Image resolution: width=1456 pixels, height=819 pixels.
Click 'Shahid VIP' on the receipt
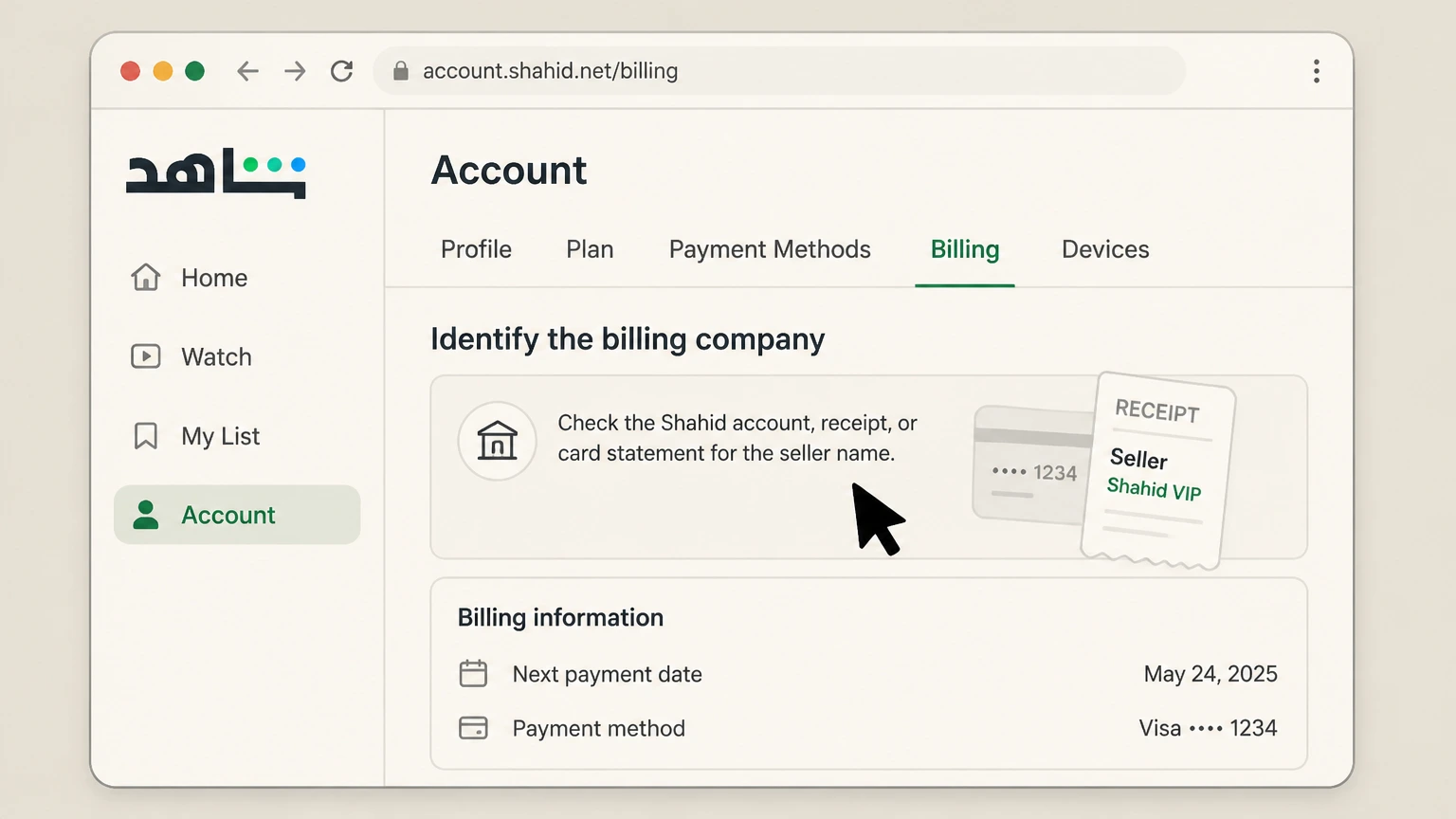(1154, 489)
